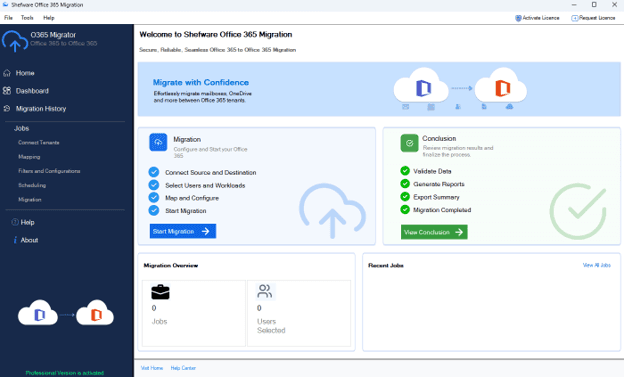Click the Map and Configure checkmark
The height and width of the screenshot is (377, 624).
154,197
